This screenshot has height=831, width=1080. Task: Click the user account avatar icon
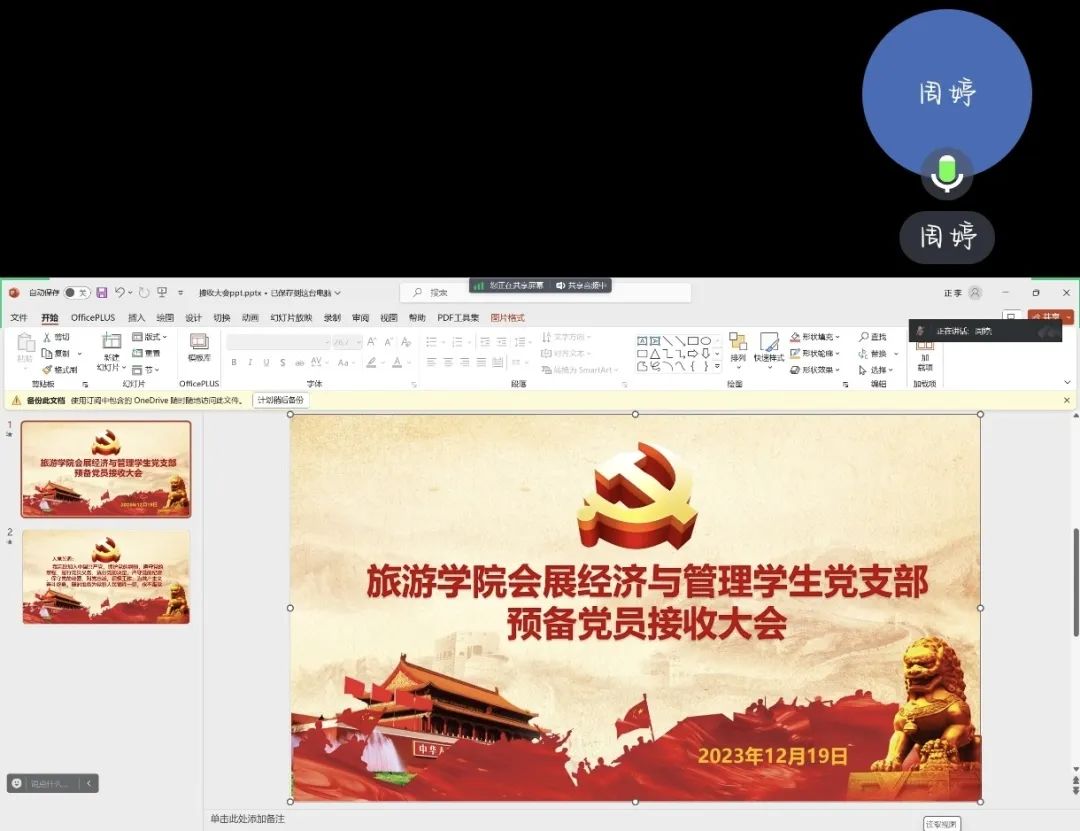click(975, 293)
